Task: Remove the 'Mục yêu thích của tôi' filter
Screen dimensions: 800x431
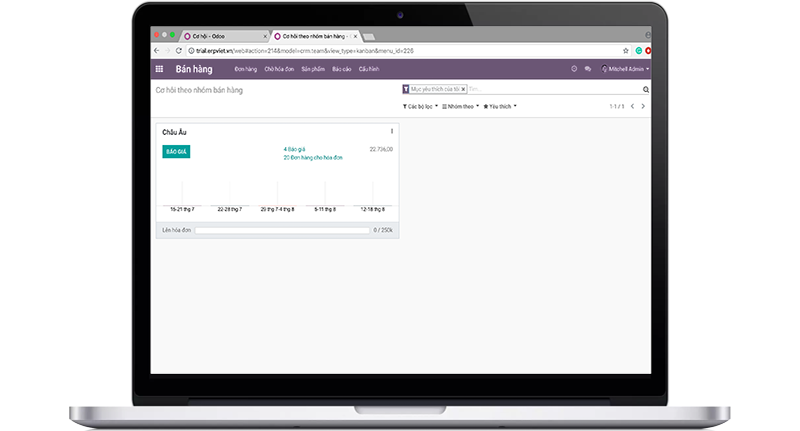Action: pos(463,89)
